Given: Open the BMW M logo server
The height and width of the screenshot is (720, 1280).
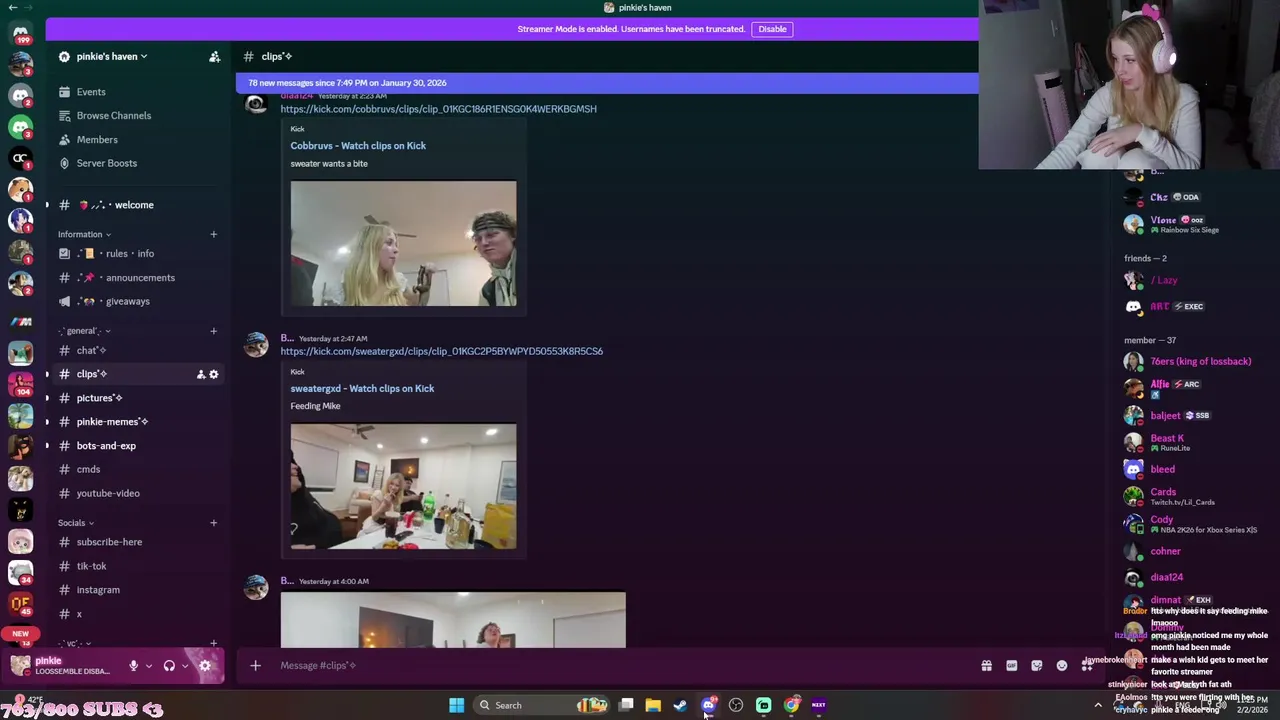Looking at the screenshot, I should click(x=20, y=322).
